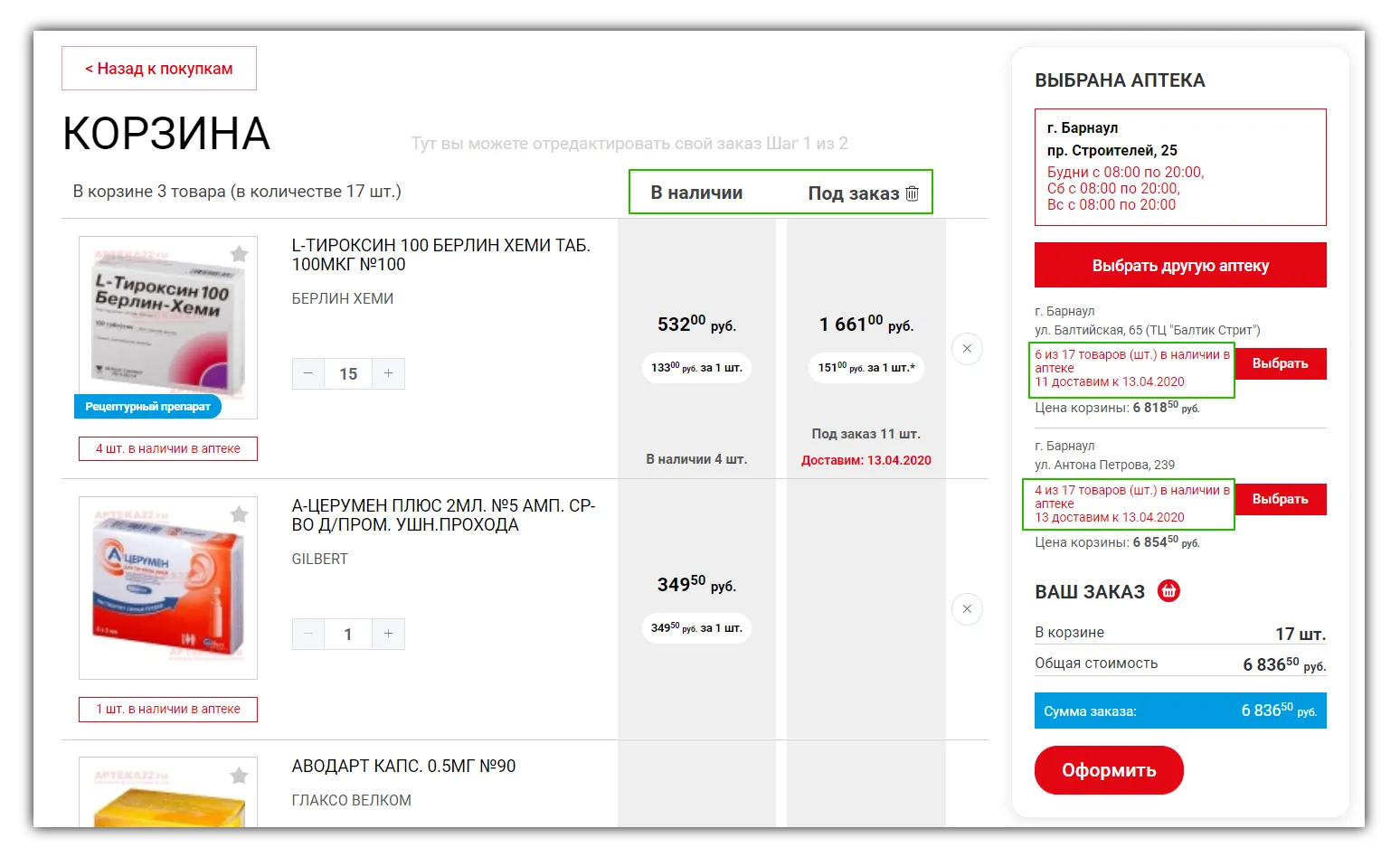Click the L-Тироксин quantity field showing 15
Screen dimensions: 1400x866
348,373
